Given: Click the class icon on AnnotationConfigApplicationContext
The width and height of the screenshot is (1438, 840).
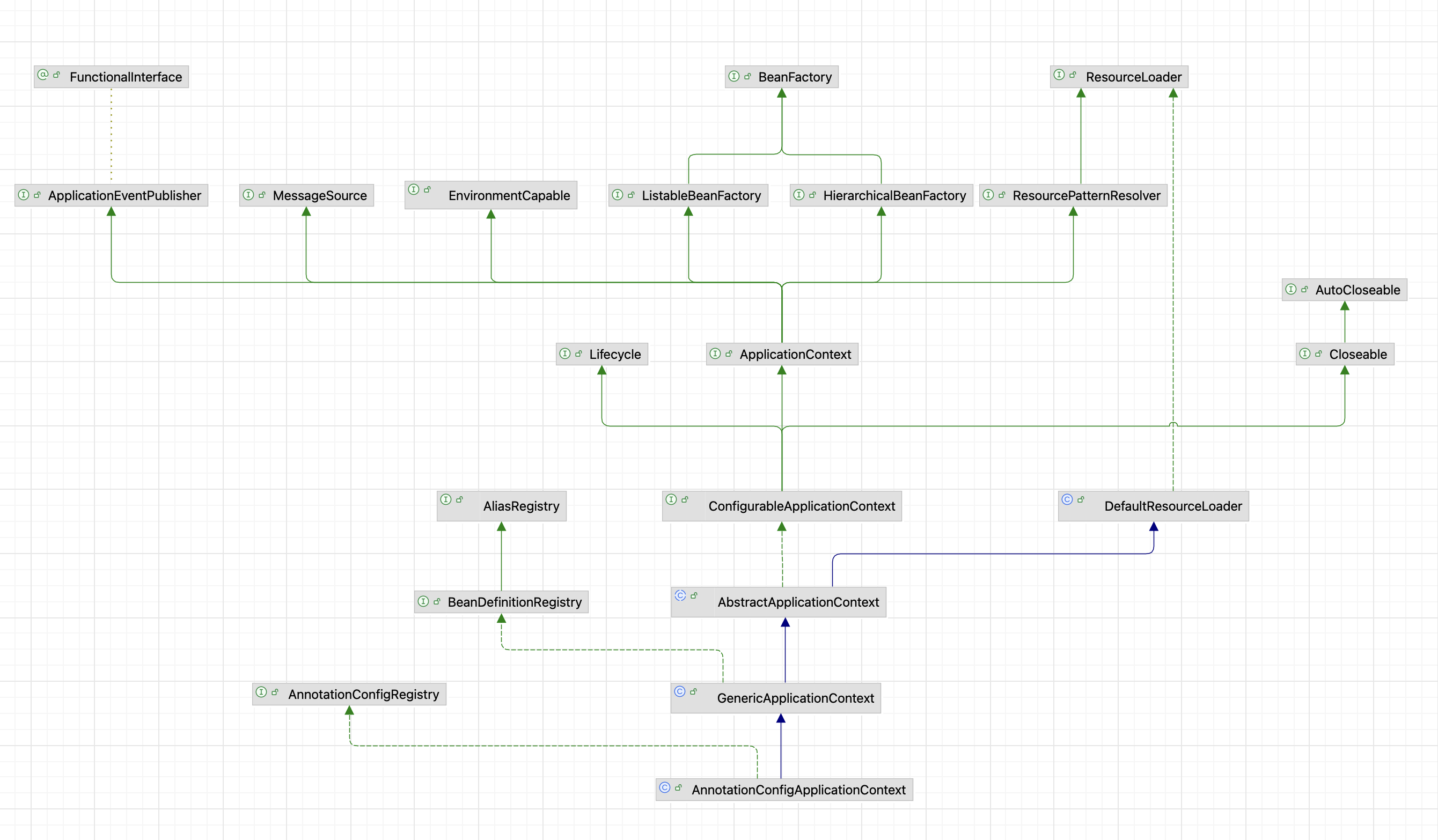Looking at the screenshot, I should [x=665, y=787].
